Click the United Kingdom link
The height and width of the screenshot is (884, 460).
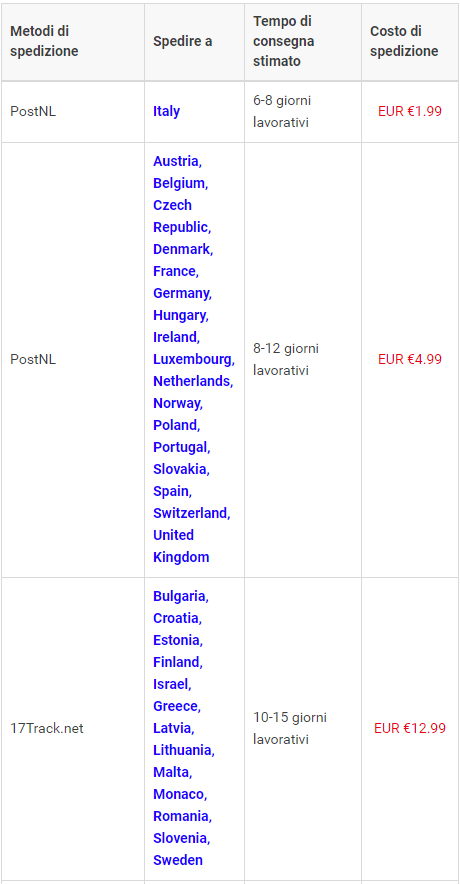pyautogui.click(x=181, y=546)
